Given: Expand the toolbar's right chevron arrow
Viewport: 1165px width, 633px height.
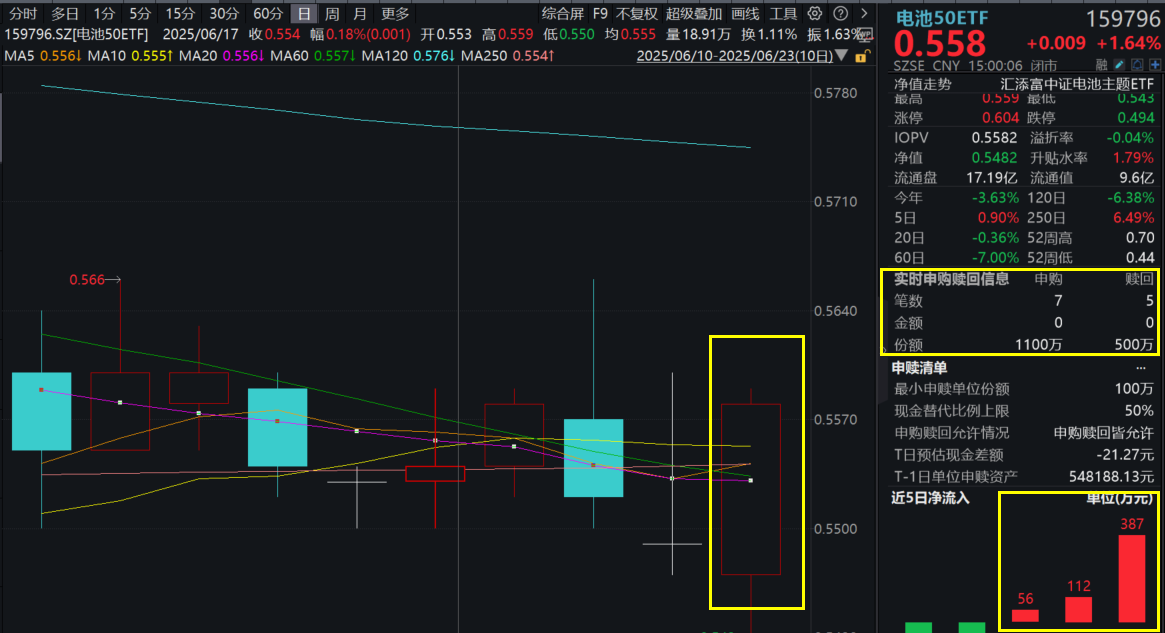Looking at the screenshot, I should (x=863, y=14).
